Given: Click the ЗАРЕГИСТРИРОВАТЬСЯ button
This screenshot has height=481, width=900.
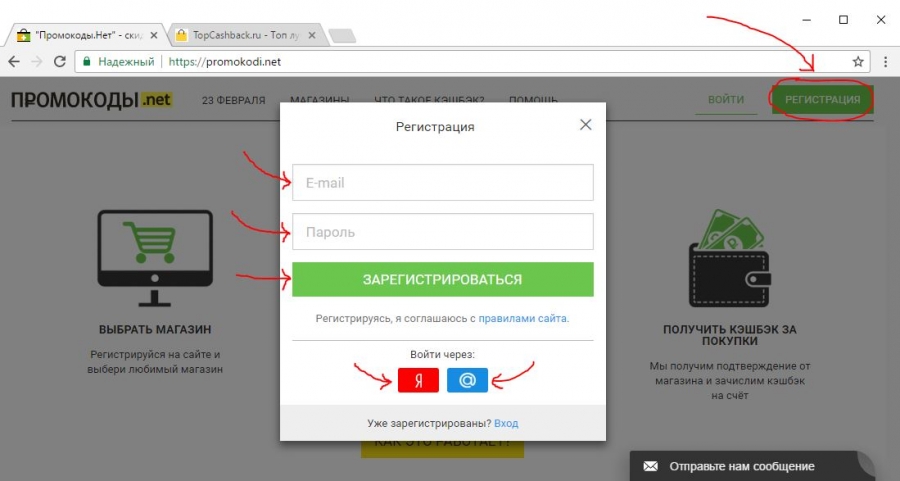Looking at the screenshot, I should pos(443,280).
